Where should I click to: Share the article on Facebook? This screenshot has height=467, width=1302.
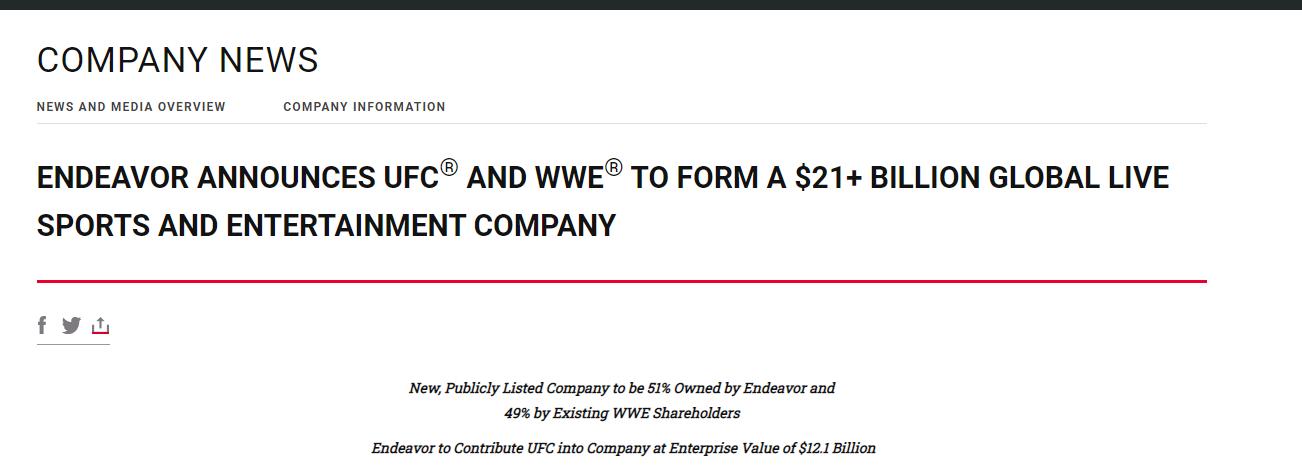coord(42,325)
